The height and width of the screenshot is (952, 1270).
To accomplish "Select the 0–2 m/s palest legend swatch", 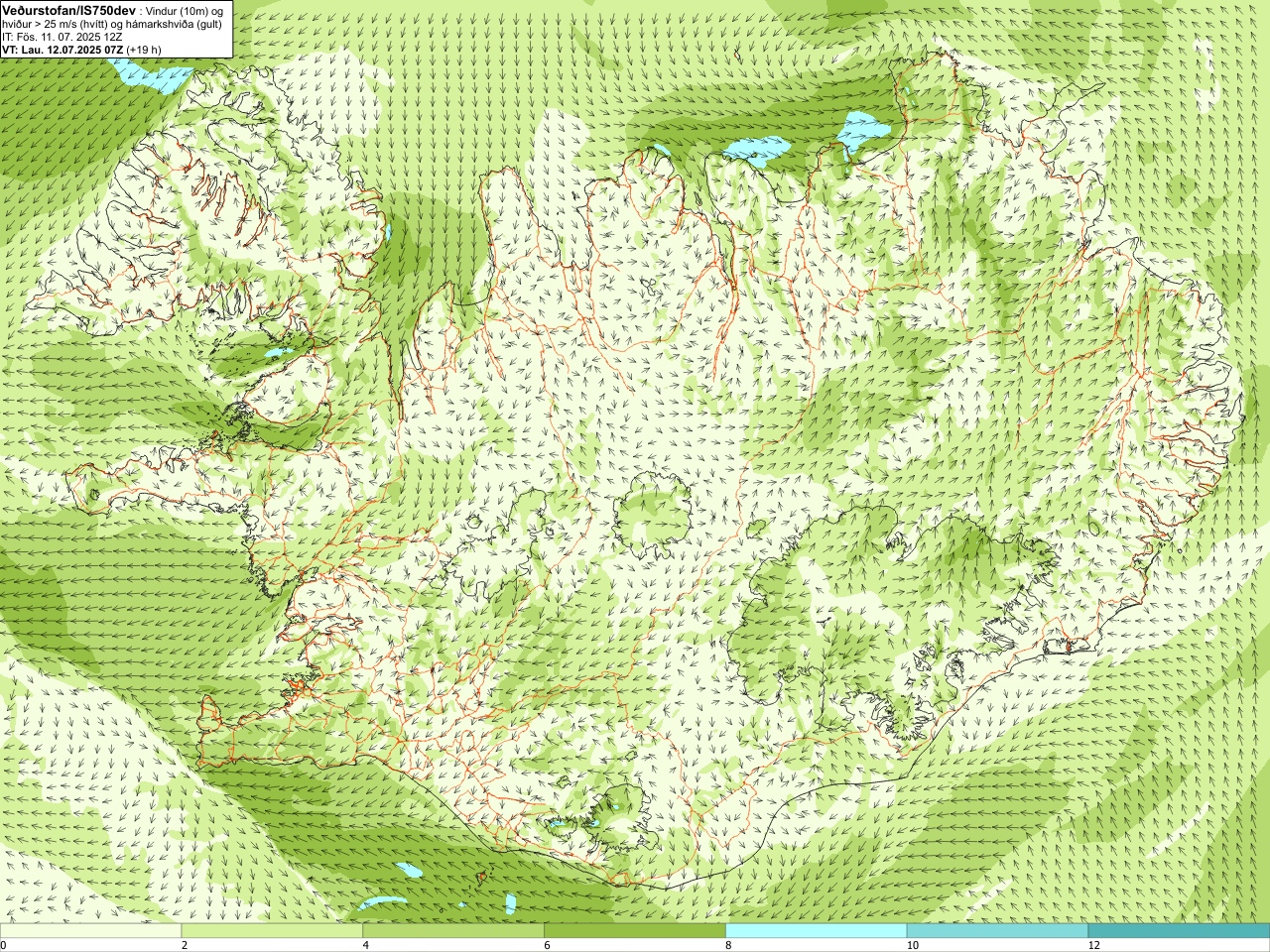I will pyautogui.click(x=90, y=931).
